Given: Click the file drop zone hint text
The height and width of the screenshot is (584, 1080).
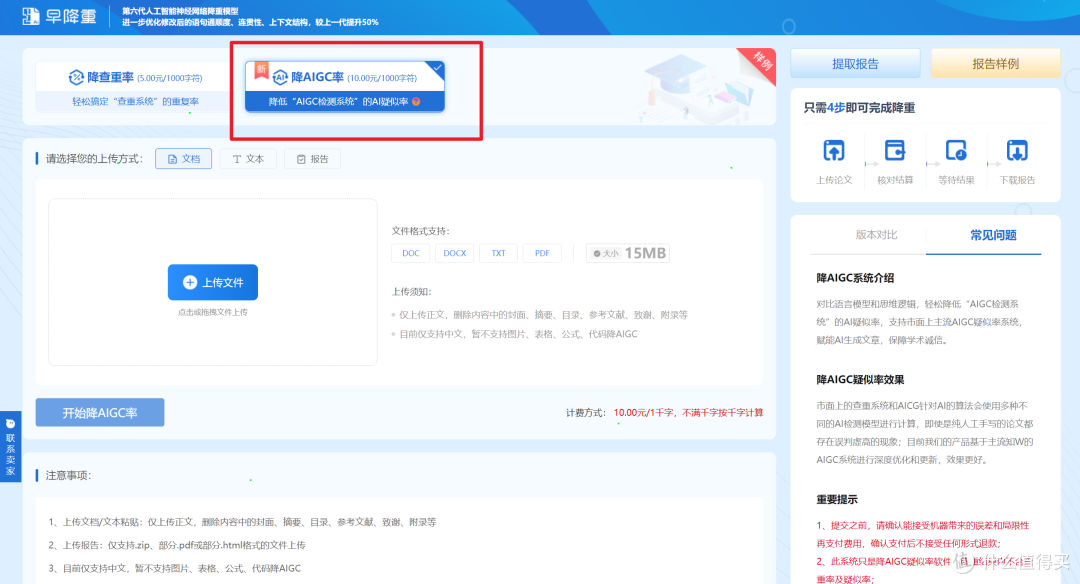Looking at the screenshot, I should 213,312.
